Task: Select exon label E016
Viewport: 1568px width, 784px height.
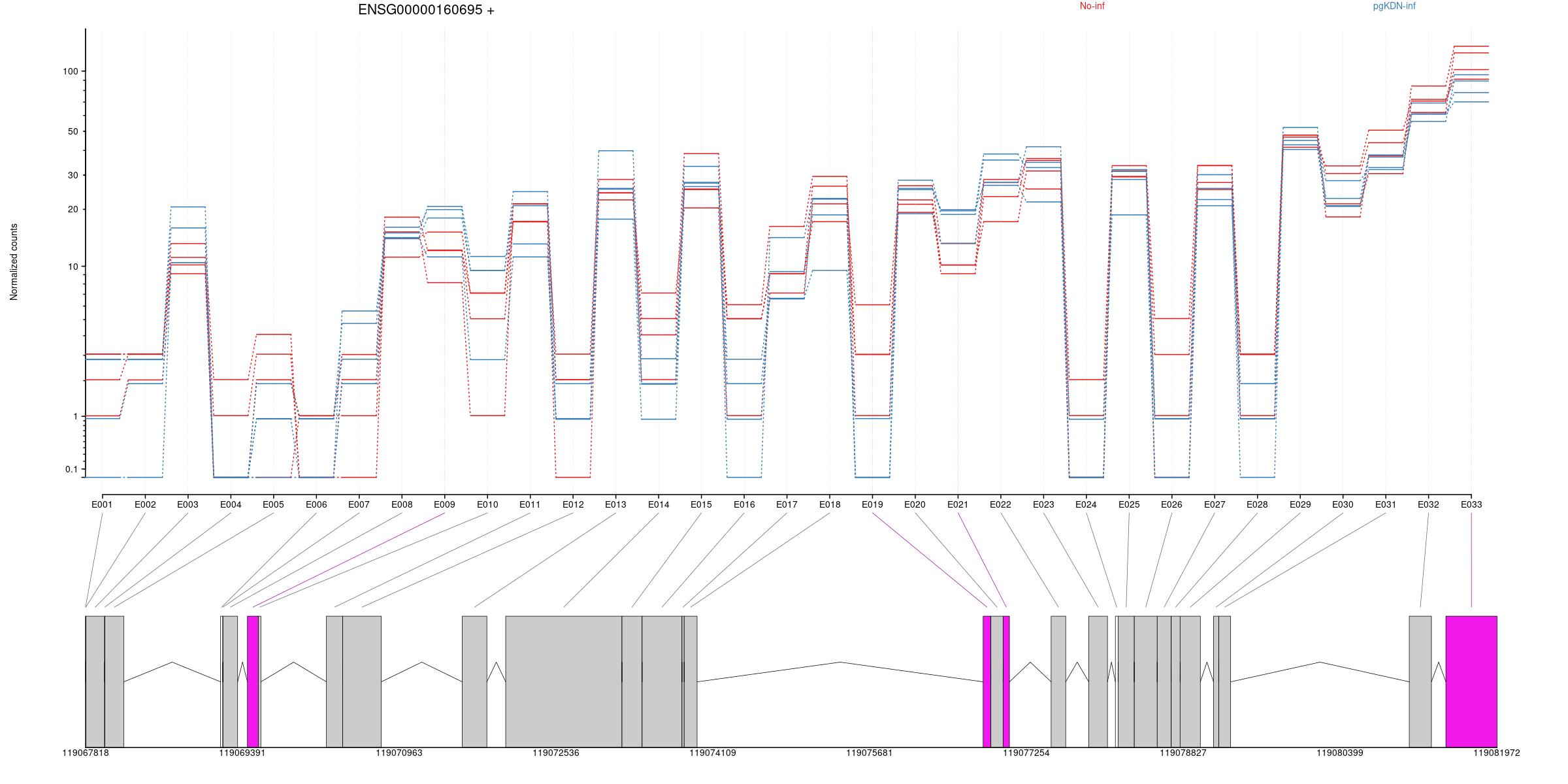Action: 744,504
